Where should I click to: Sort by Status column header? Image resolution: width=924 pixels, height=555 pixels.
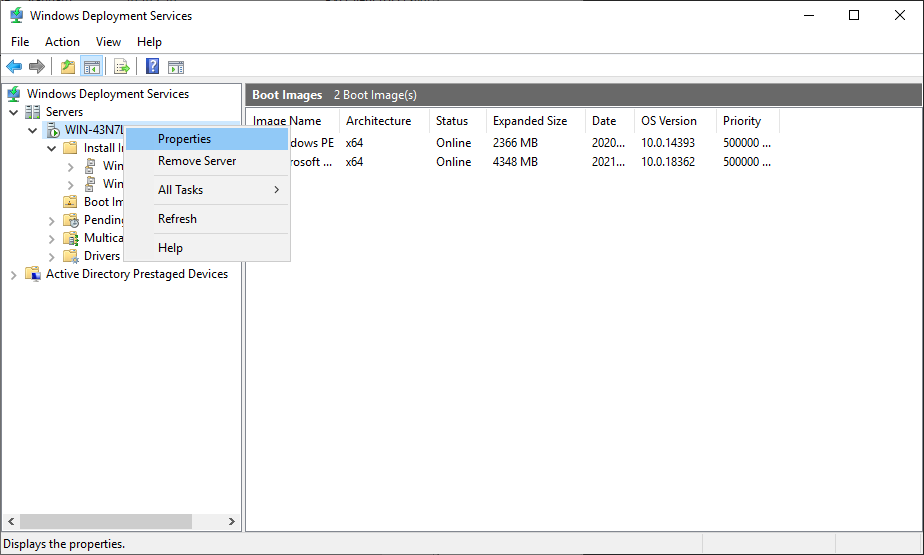(x=458, y=121)
